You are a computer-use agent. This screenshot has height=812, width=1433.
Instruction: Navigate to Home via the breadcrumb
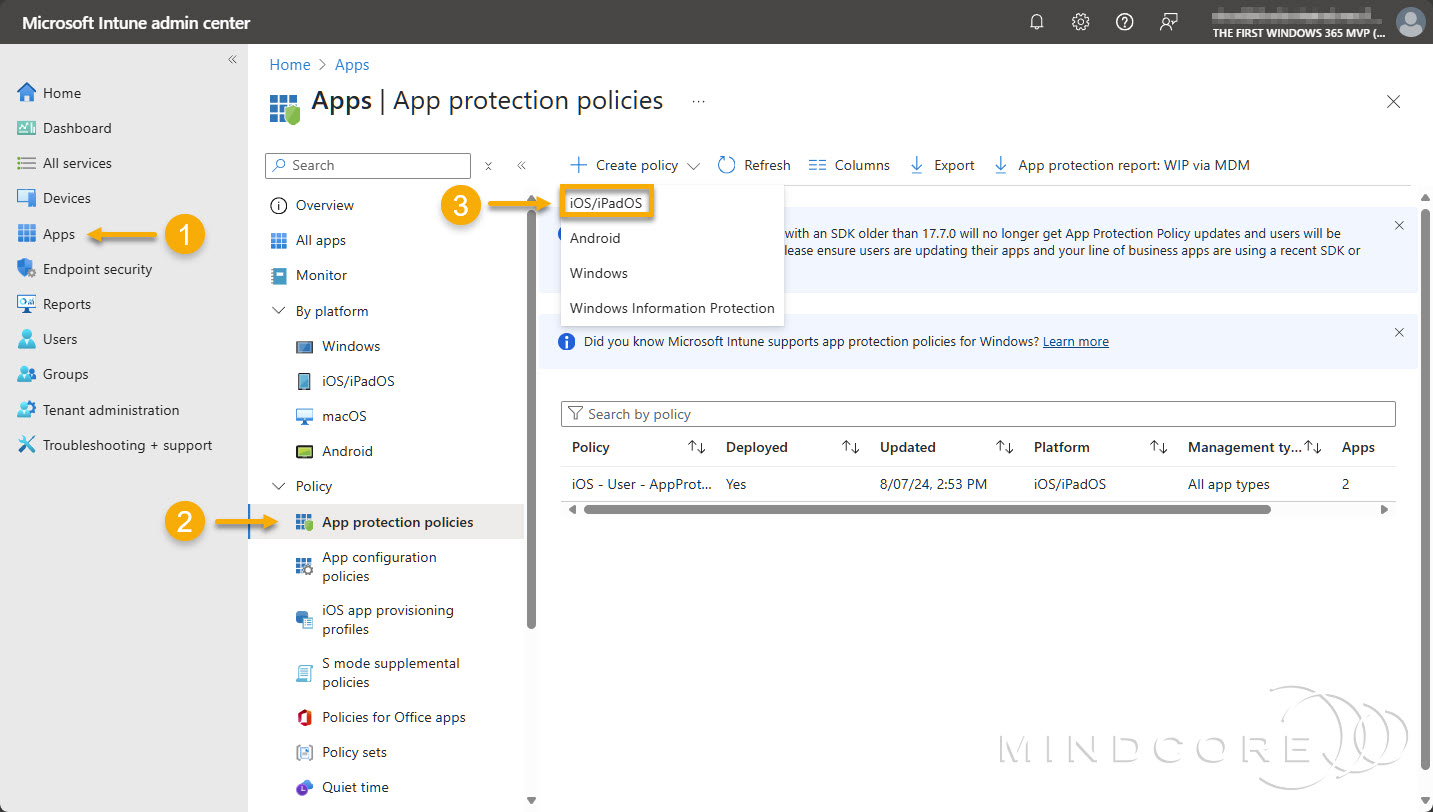click(289, 64)
